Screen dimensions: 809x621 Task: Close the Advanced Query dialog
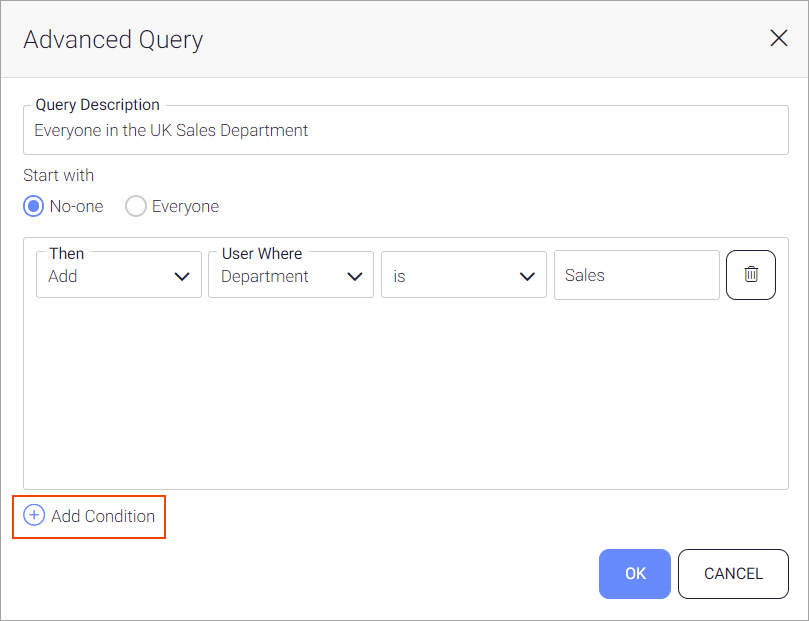778,39
